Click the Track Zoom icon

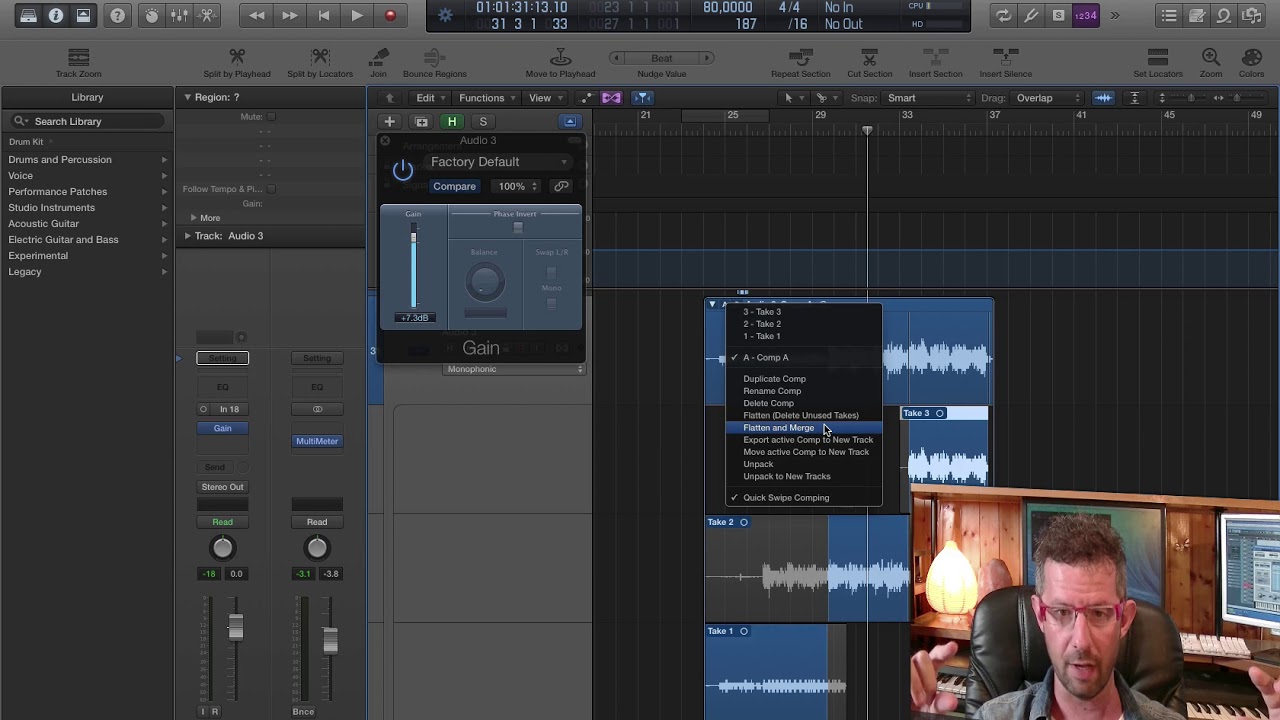[x=78, y=57]
